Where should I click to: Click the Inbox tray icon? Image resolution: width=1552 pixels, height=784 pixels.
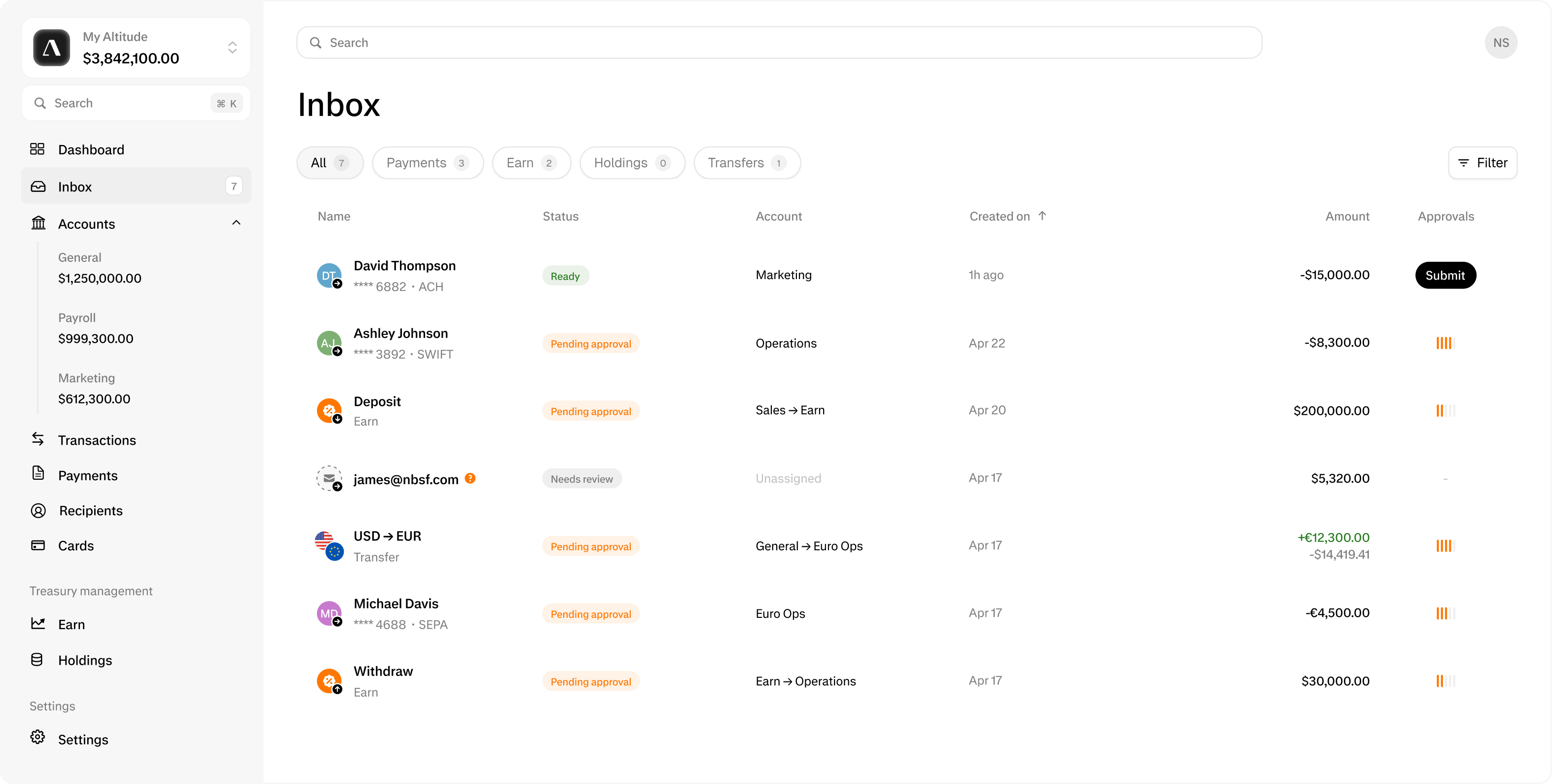[x=38, y=186]
